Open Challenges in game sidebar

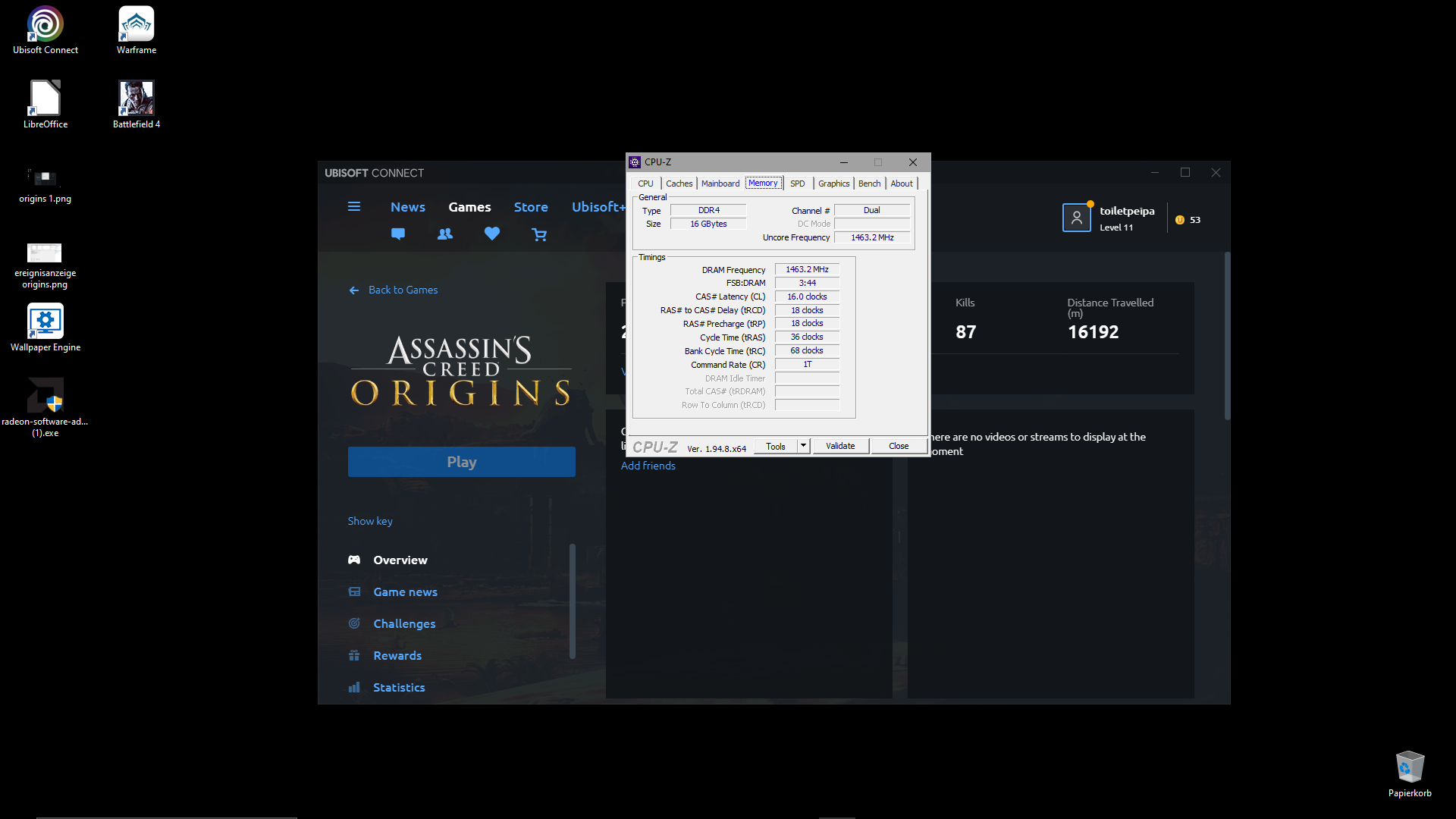point(404,623)
